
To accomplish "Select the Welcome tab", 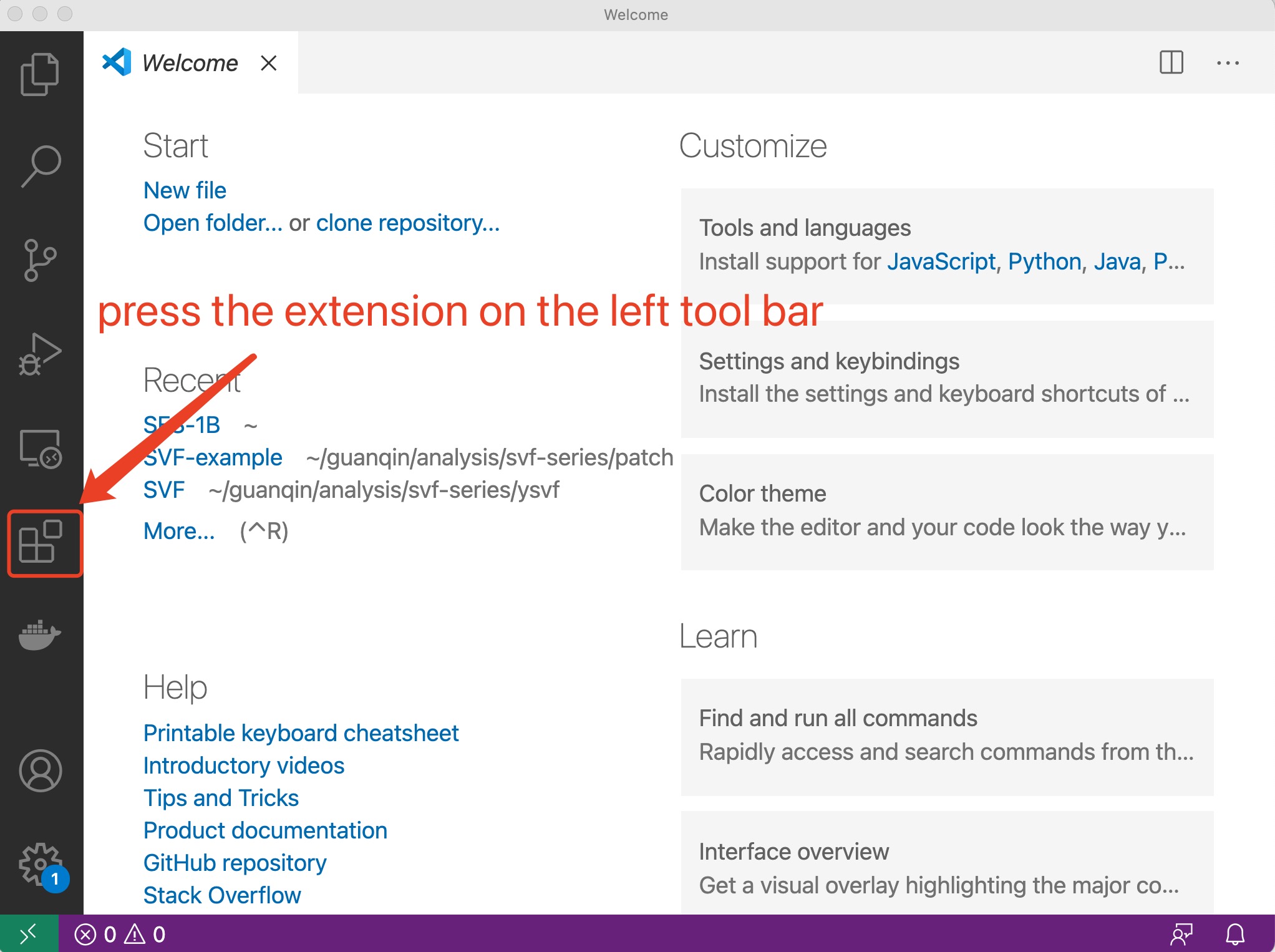I will pos(190,63).
